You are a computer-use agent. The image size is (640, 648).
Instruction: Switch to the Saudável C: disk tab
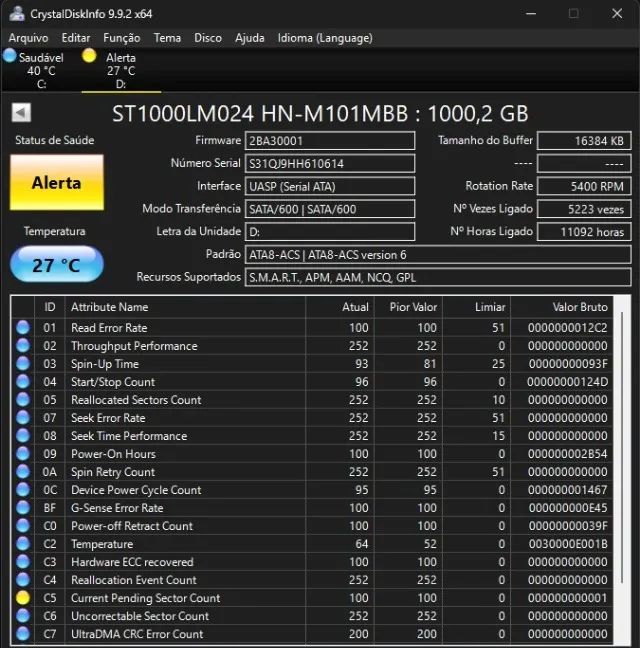tap(40, 70)
